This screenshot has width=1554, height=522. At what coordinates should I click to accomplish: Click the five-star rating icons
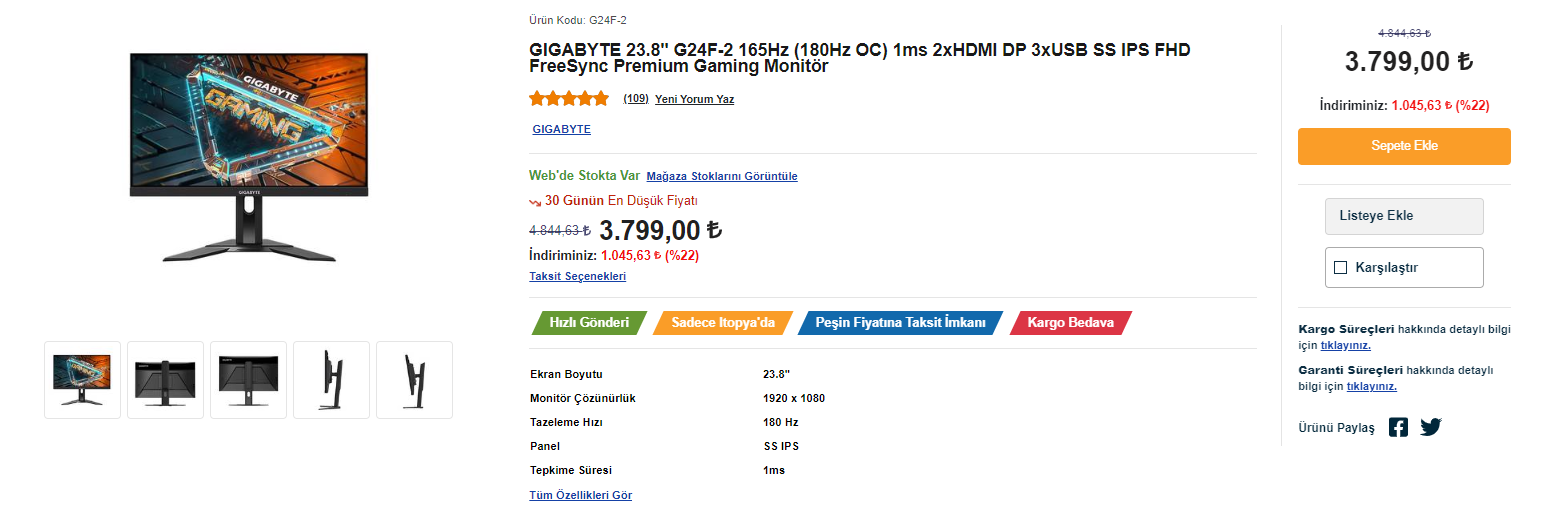[x=569, y=99]
